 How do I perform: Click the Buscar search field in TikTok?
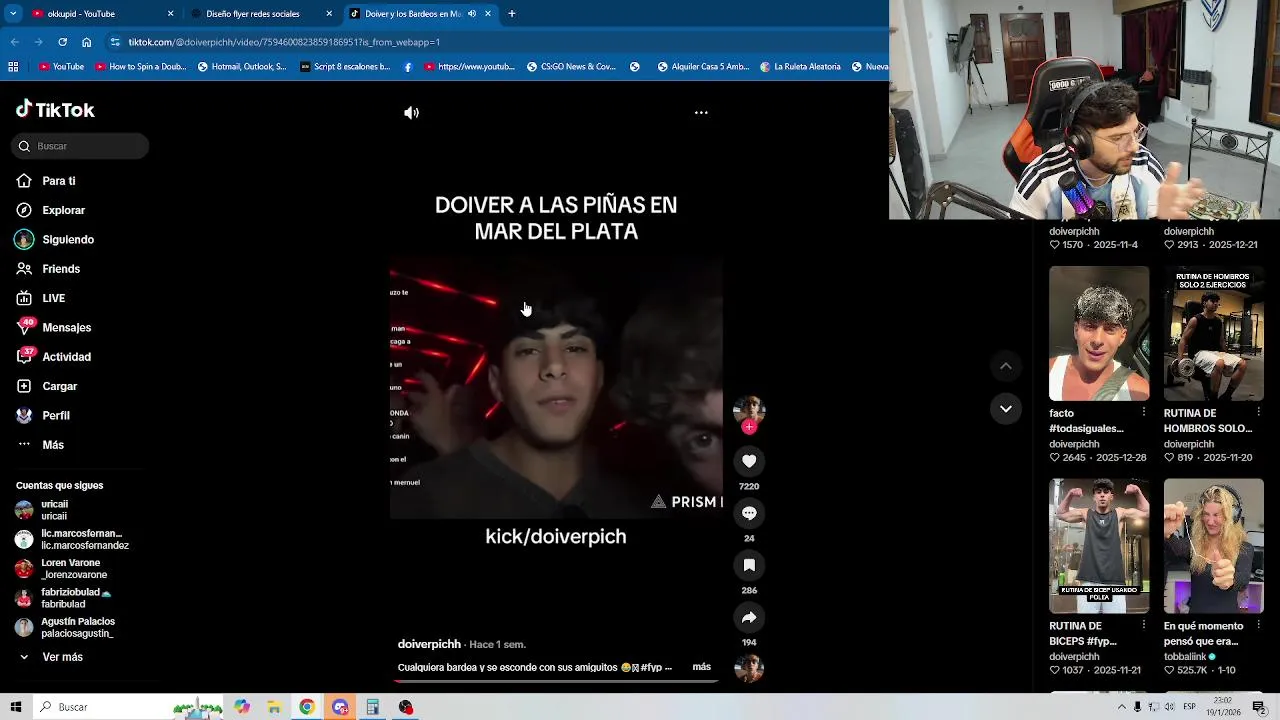pyautogui.click(x=80, y=146)
